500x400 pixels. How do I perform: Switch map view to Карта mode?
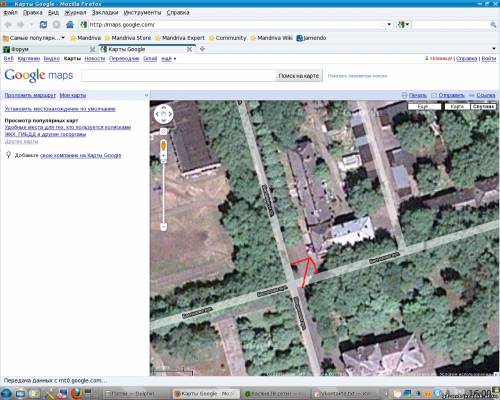pyautogui.click(x=457, y=107)
